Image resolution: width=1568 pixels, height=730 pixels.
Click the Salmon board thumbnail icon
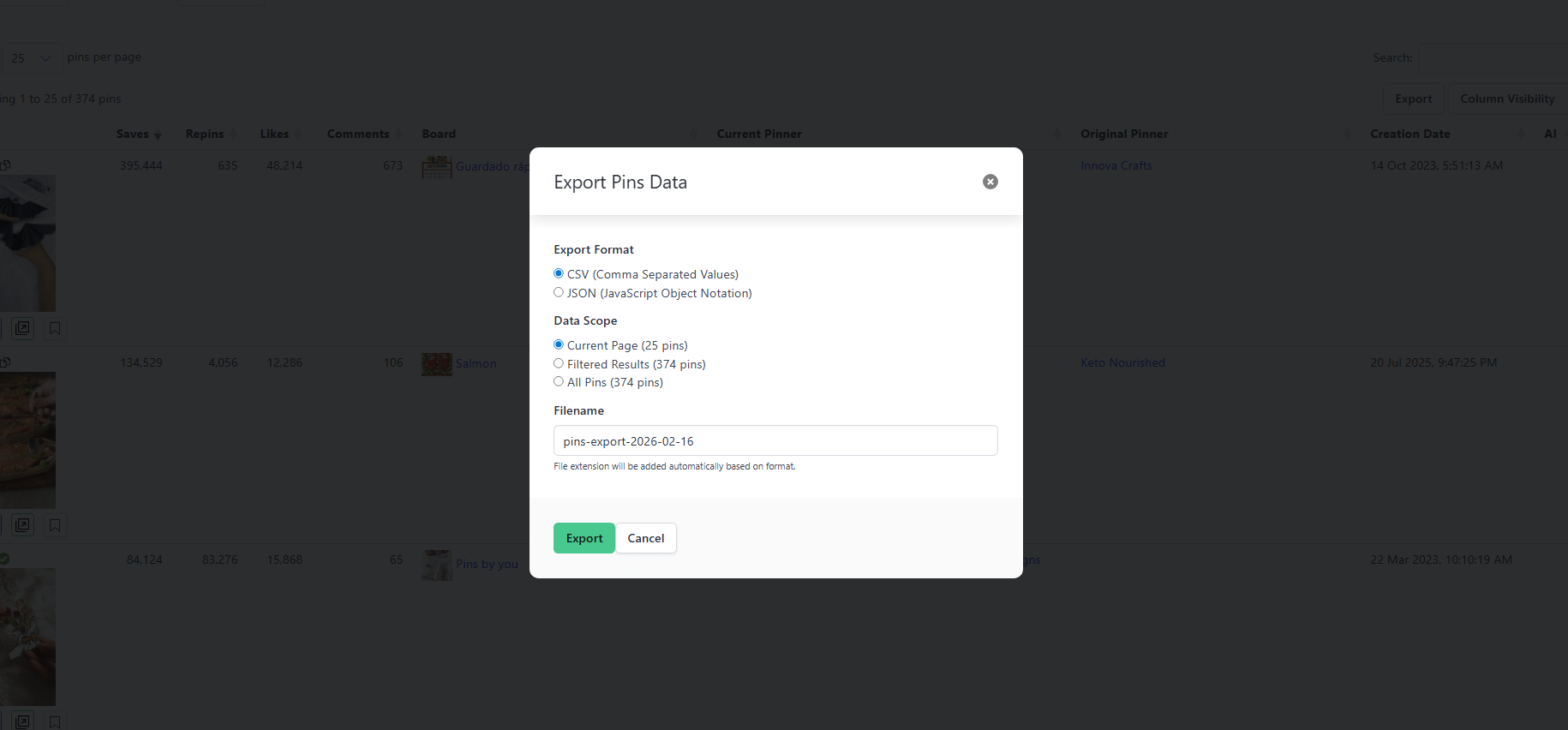436,363
